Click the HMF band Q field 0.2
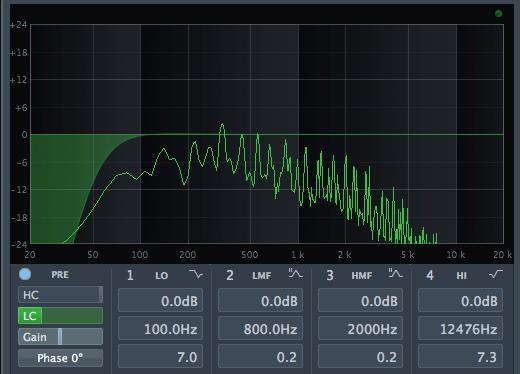520x374 pixels. click(360, 357)
